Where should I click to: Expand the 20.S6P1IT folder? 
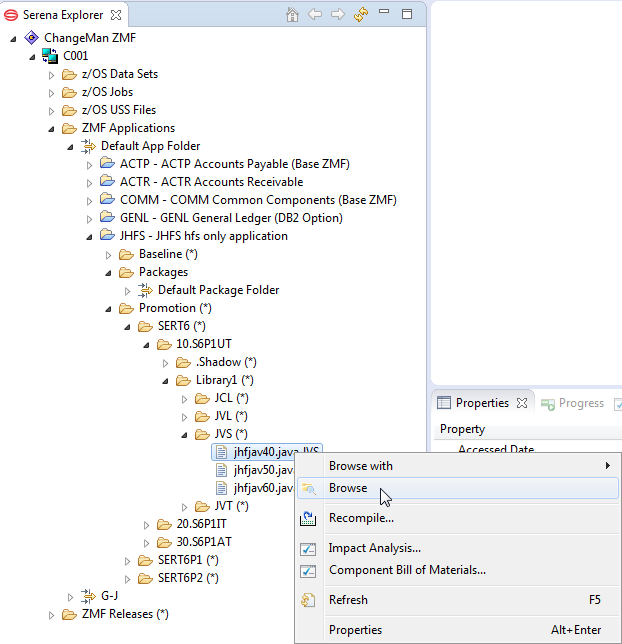[146, 525]
